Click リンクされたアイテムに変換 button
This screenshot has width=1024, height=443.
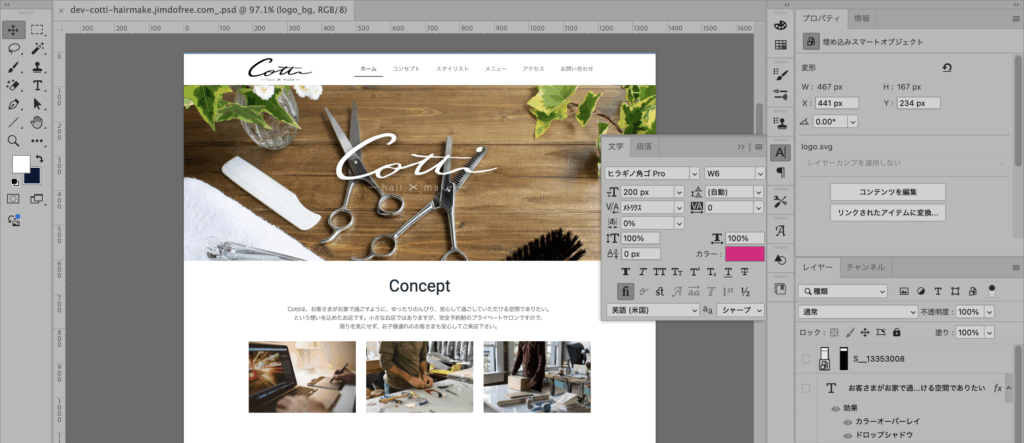click(x=888, y=212)
